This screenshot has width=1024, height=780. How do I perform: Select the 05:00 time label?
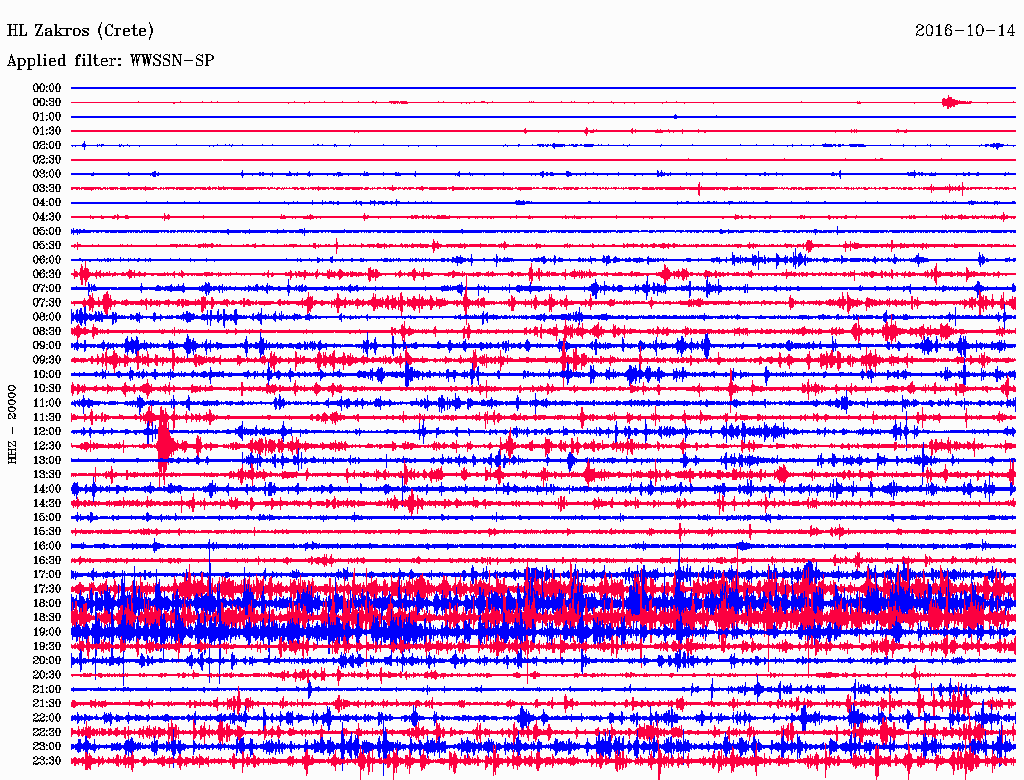47,231
